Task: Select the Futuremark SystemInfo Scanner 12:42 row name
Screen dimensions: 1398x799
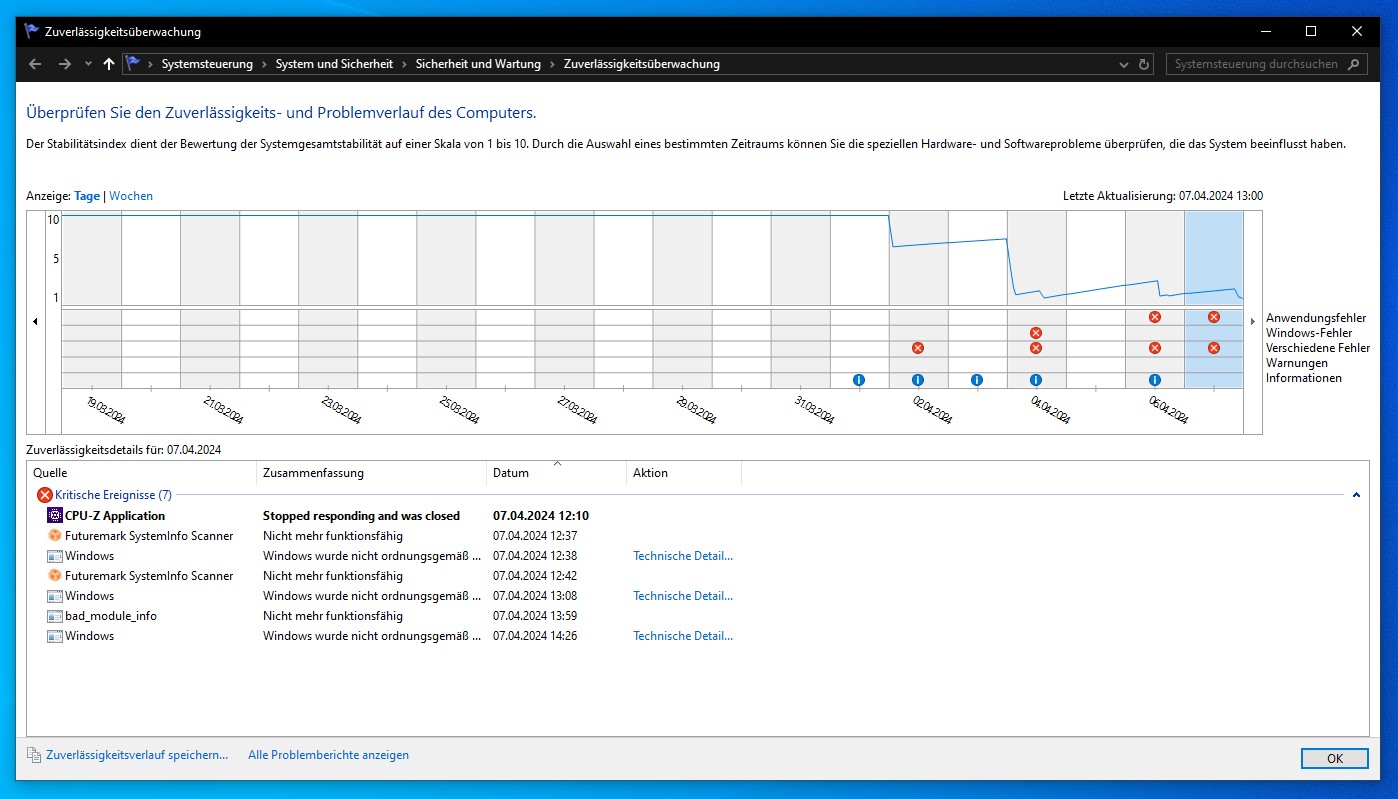Action: [149, 576]
